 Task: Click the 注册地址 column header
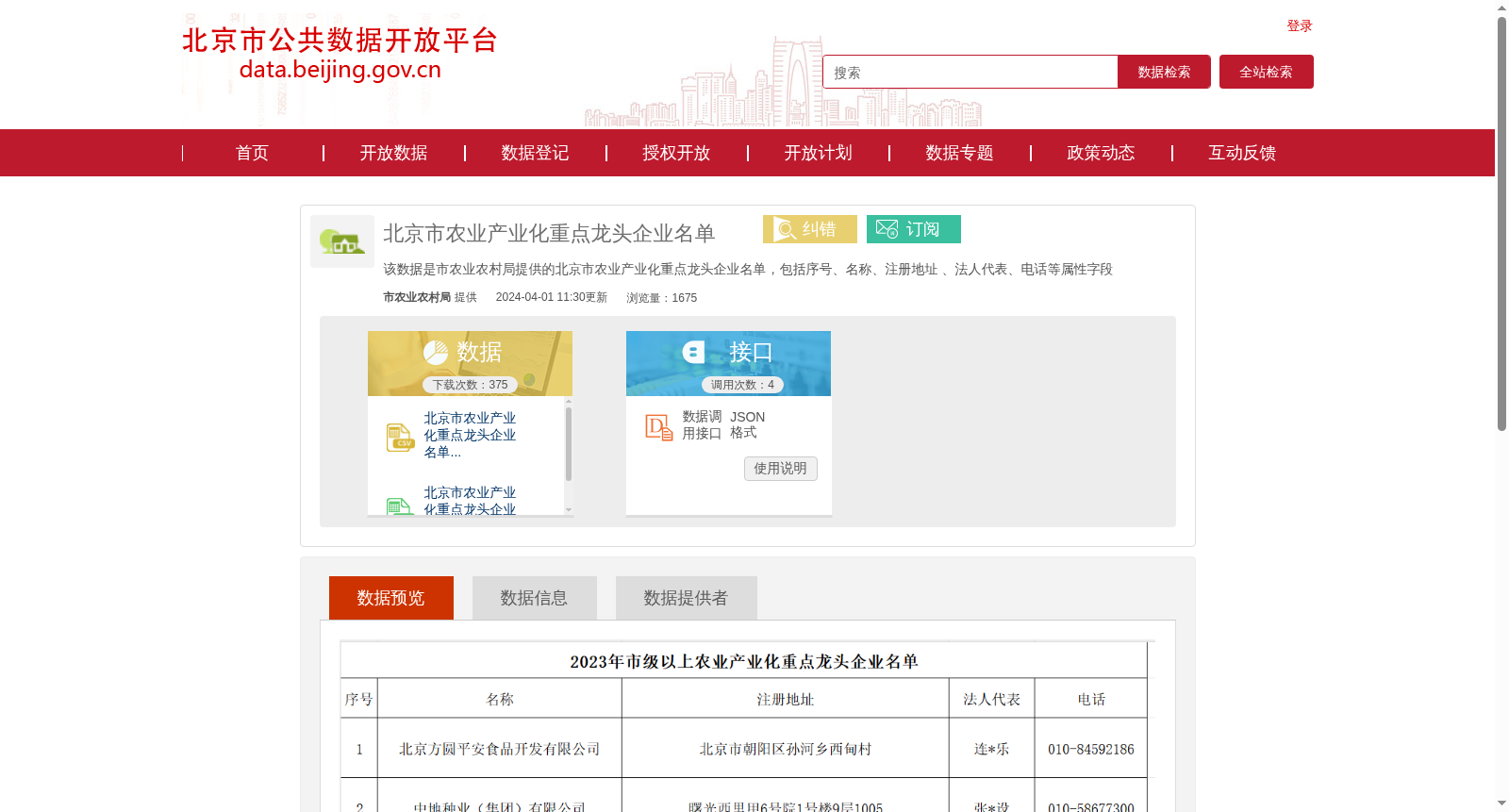(786, 699)
